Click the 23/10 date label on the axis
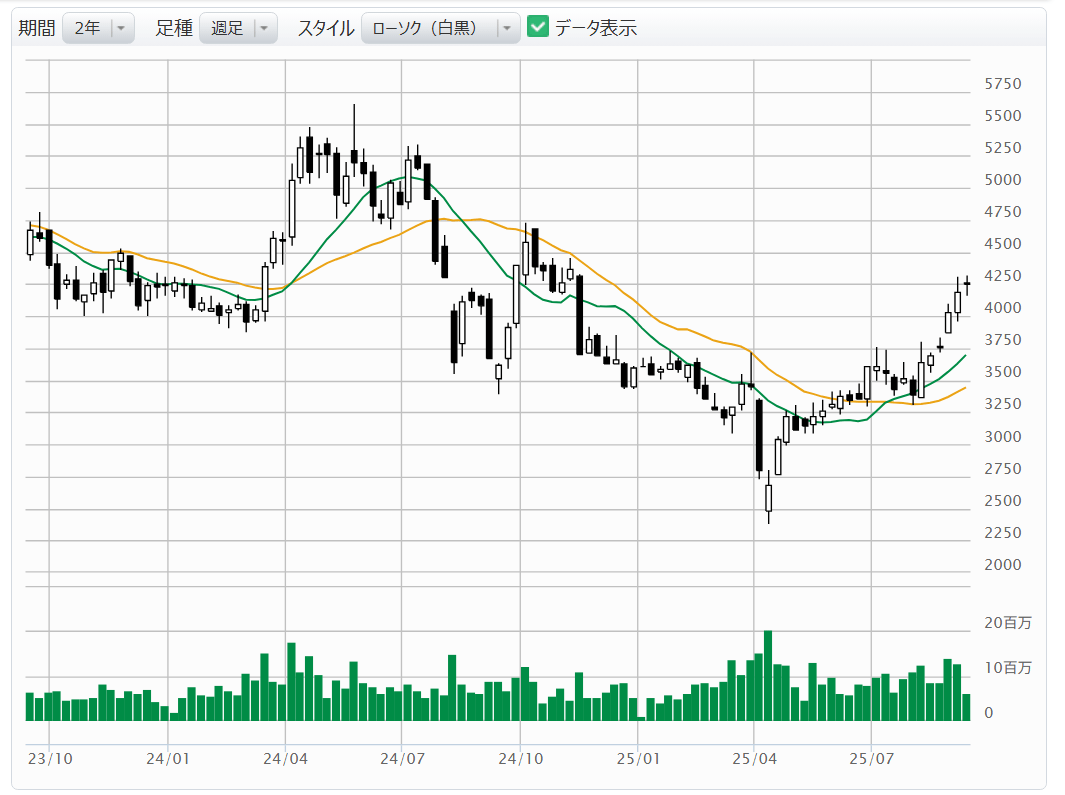The image size is (1065, 795). [50, 758]
